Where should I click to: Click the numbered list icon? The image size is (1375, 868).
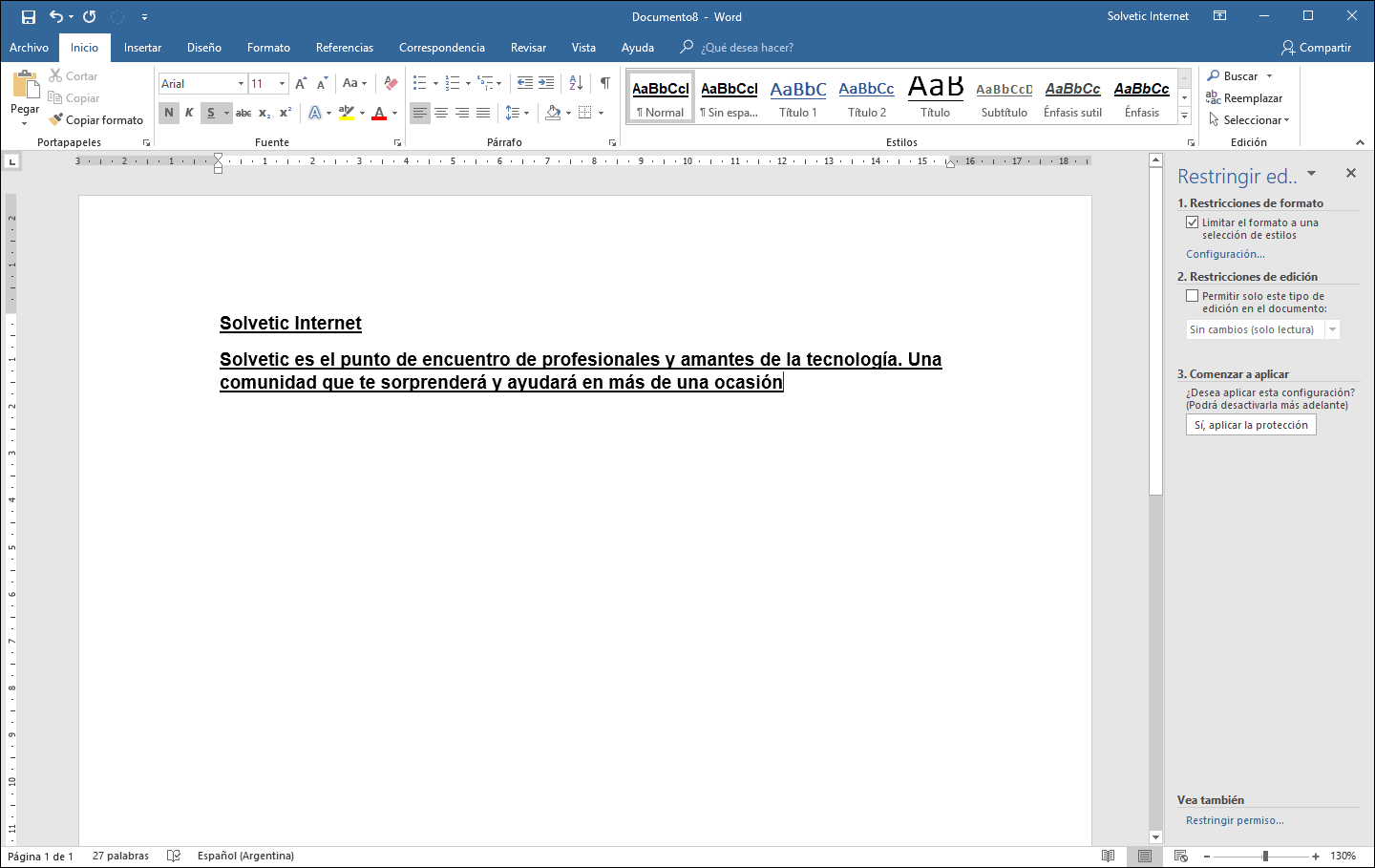[453, 83]
